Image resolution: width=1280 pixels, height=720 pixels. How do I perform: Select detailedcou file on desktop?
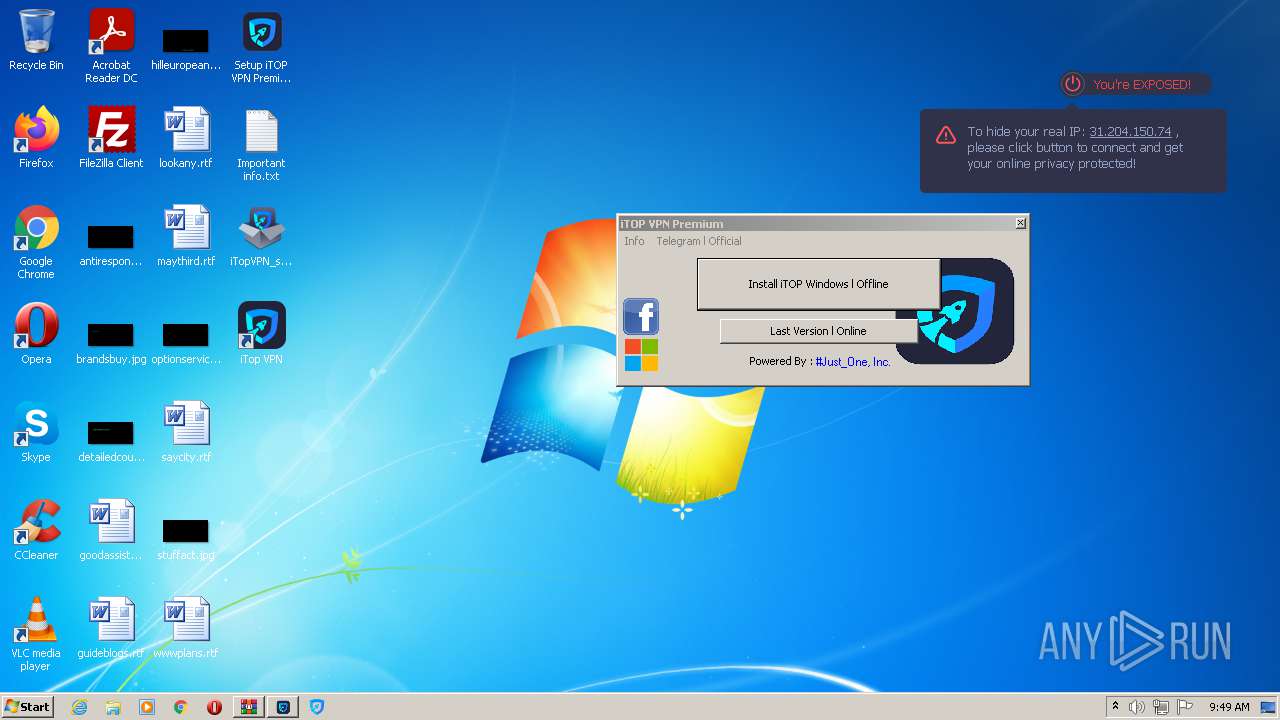[111, 439]
